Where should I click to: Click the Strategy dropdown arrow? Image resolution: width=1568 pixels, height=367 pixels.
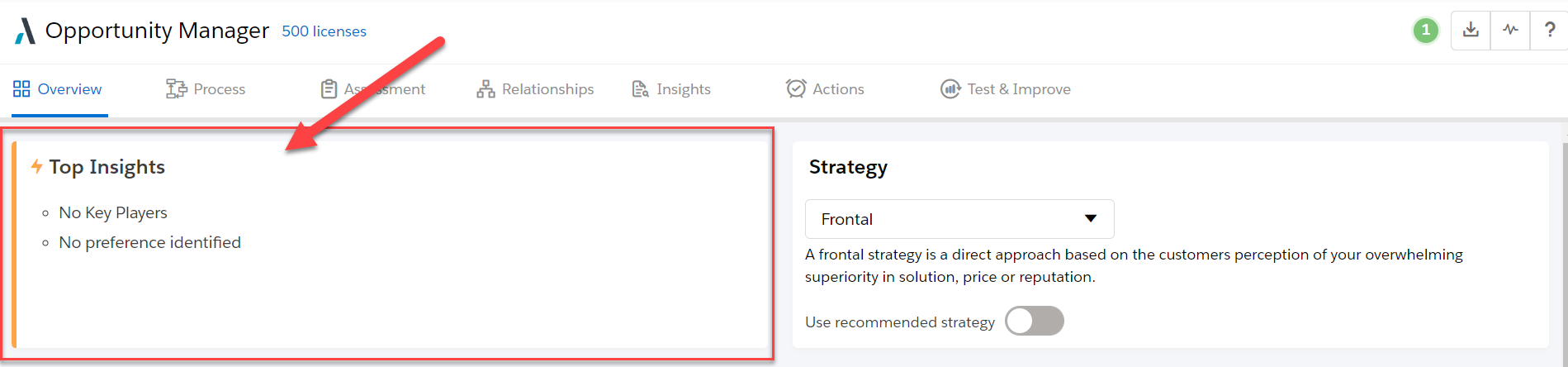(x=1091, y=219)
